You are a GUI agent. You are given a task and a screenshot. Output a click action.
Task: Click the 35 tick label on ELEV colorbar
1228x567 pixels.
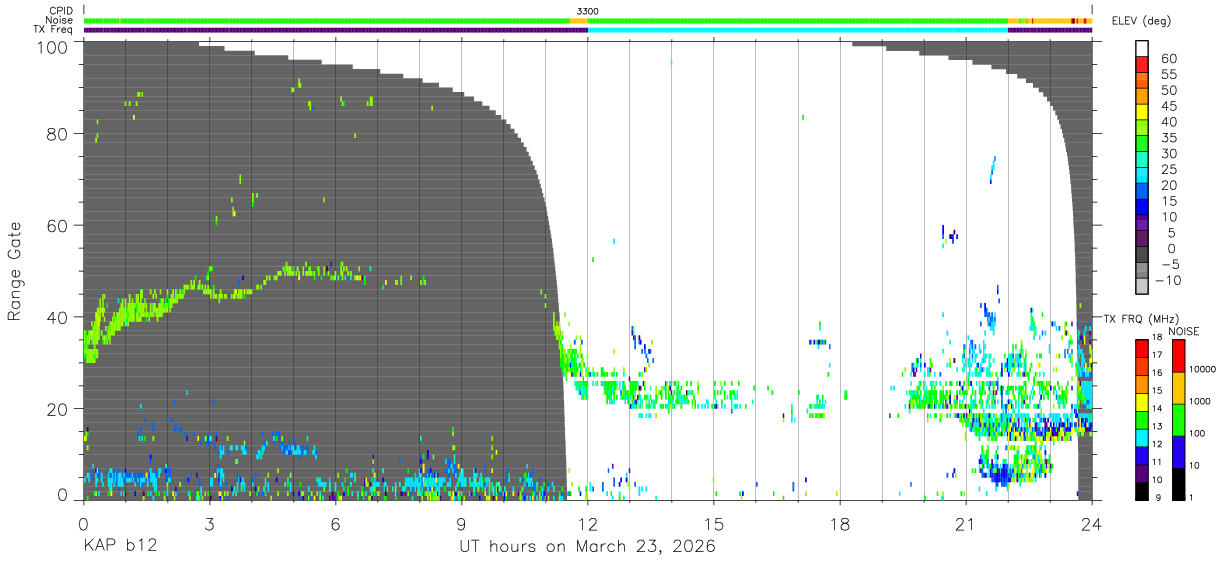(1167, 137)
